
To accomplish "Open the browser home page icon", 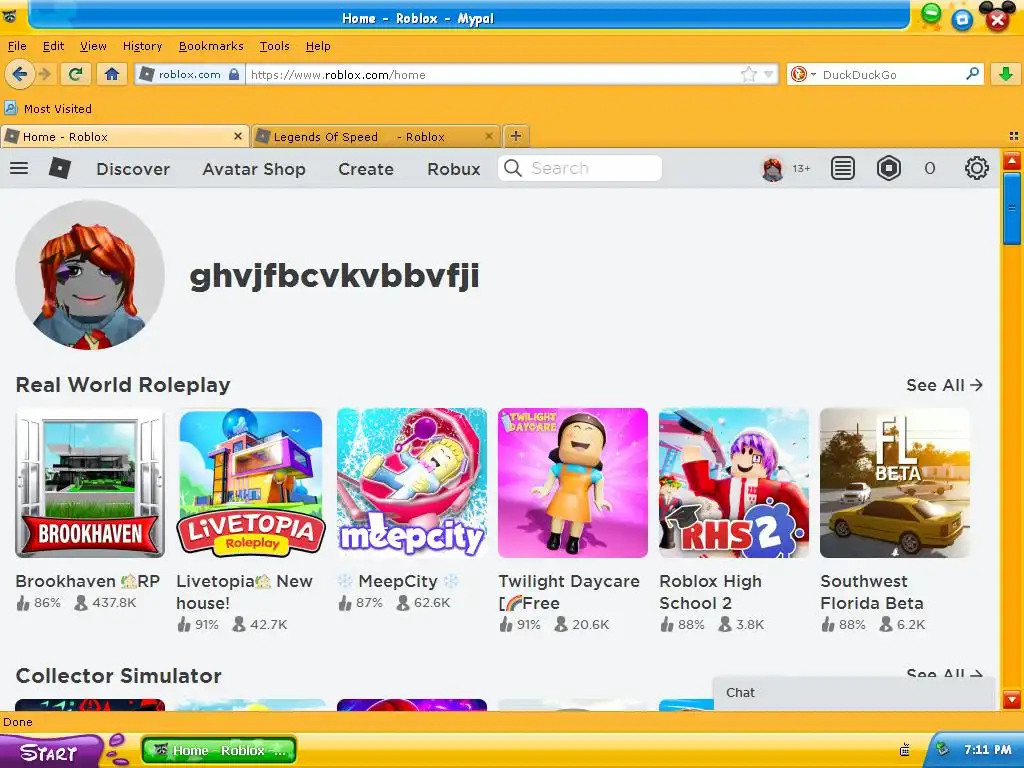I will 112,74.
